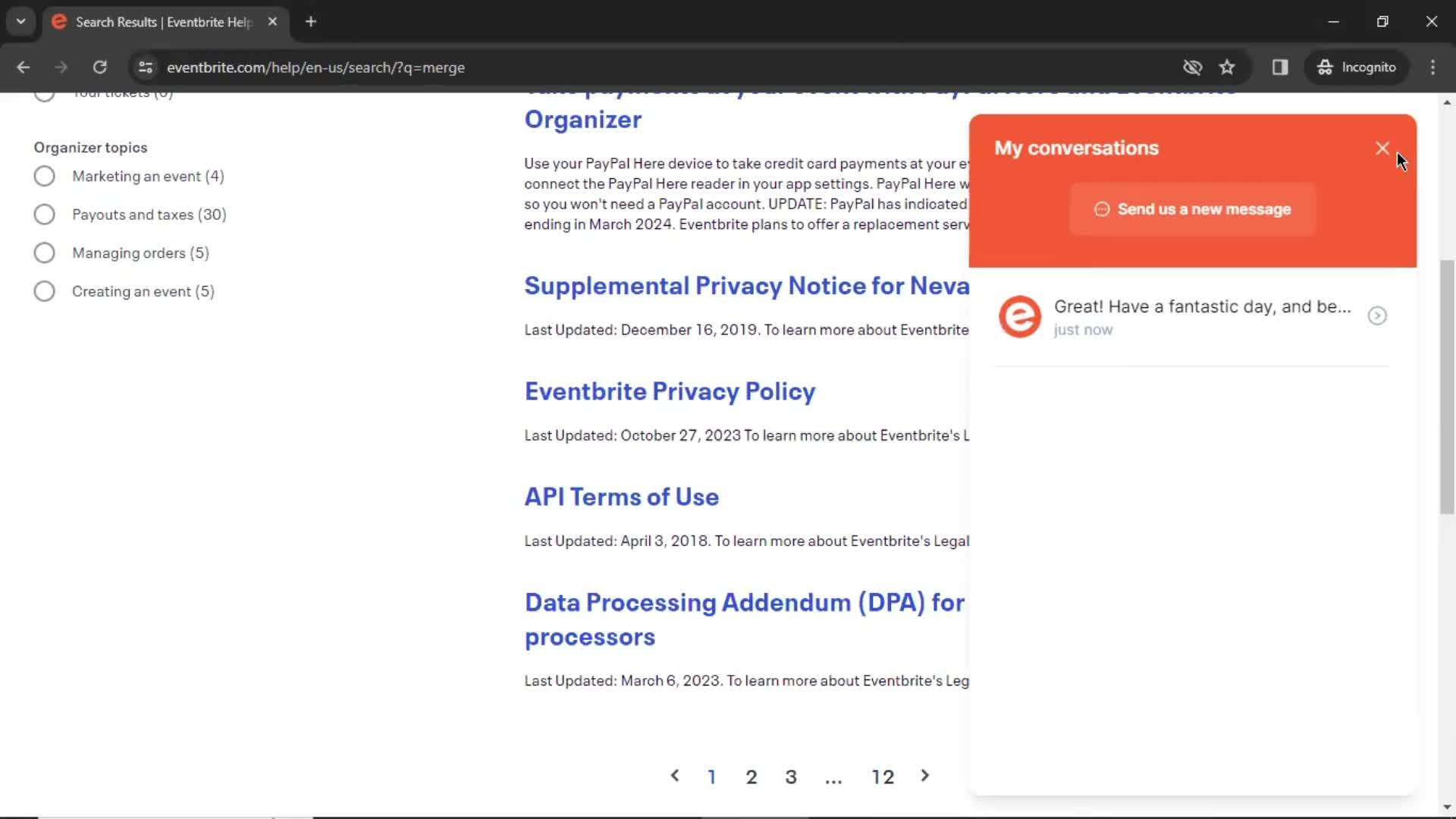The width and height of the screenshot is (1456, 819).
Task: Open the article ending in 'Organizer'
Action: click(x=583, y=119)
